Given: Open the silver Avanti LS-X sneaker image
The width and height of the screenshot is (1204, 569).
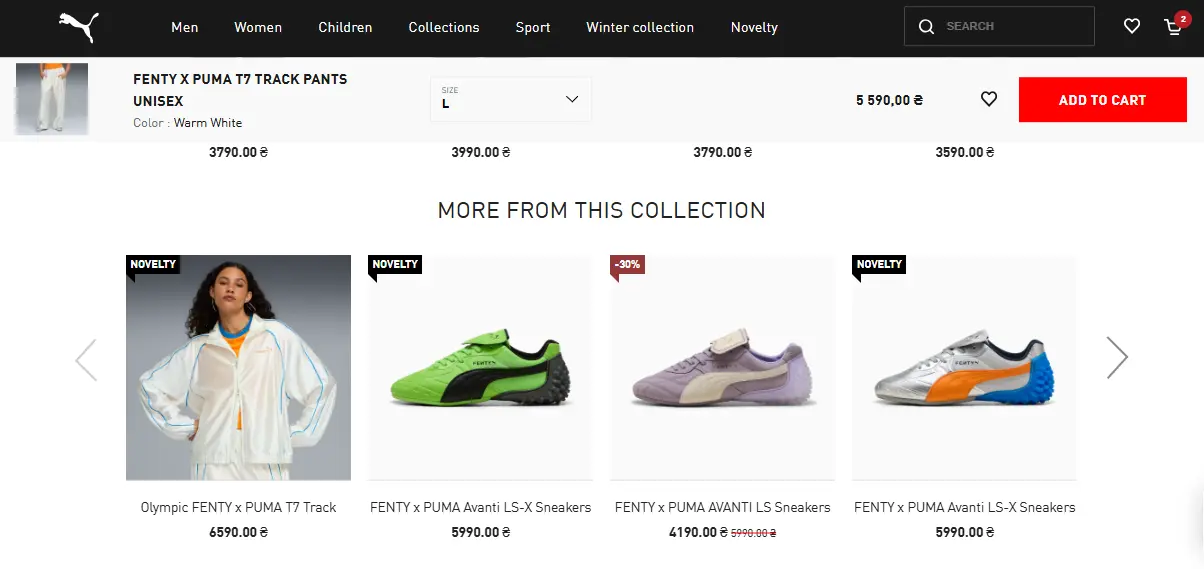Looking at the screenshot, I should tap(964, 368).
